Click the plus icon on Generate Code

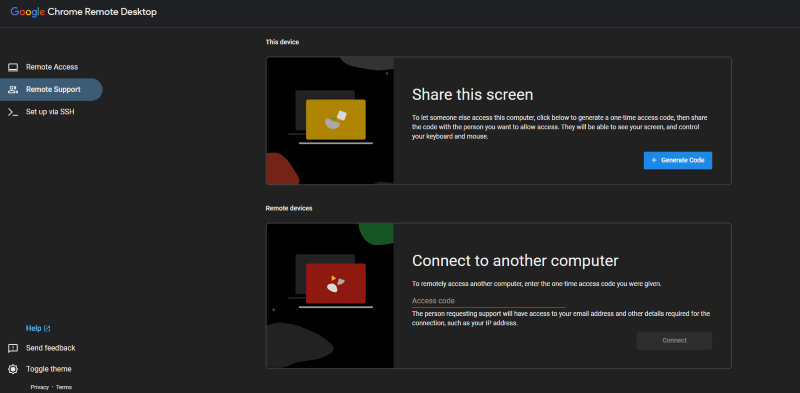tap(654, 160)
